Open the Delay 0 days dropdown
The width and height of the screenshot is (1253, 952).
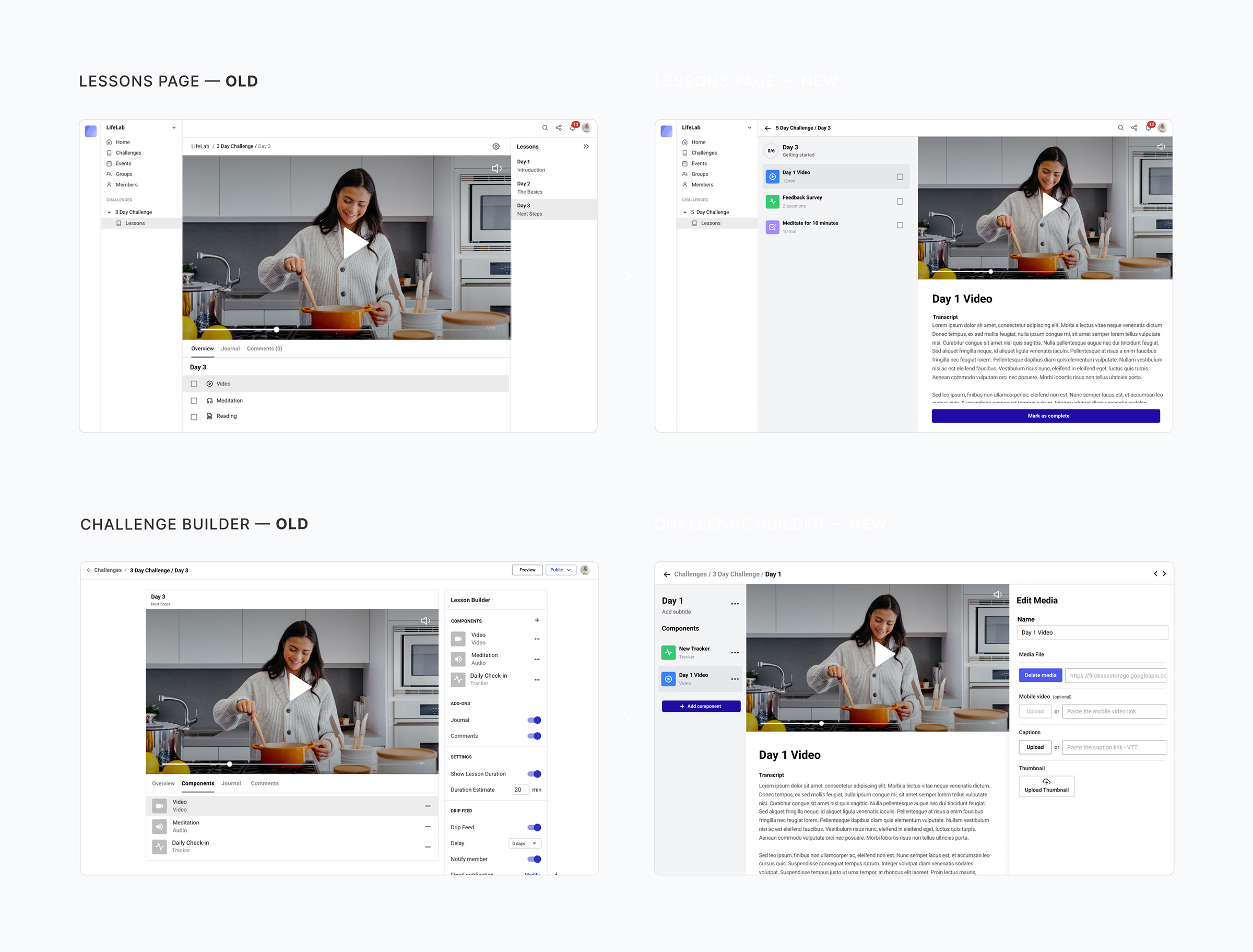(525, 843)
